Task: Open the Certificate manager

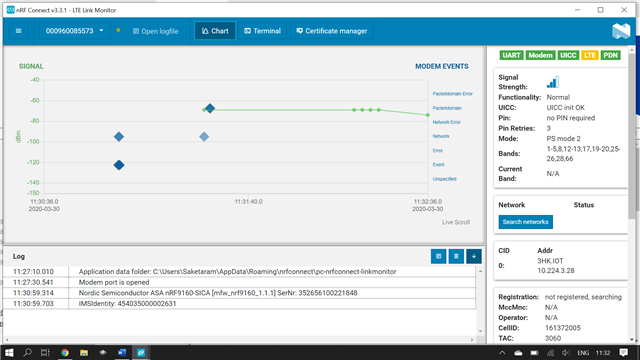Action: pyautogui.click(x=331, y=31)
